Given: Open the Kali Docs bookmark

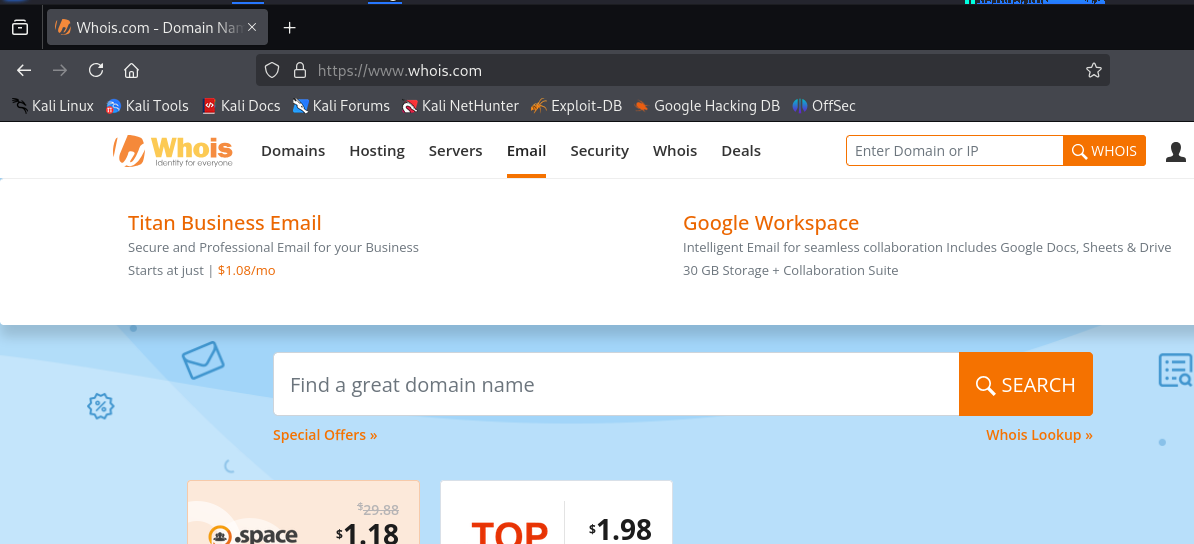Looking at the screenshot, I should 241,106.
